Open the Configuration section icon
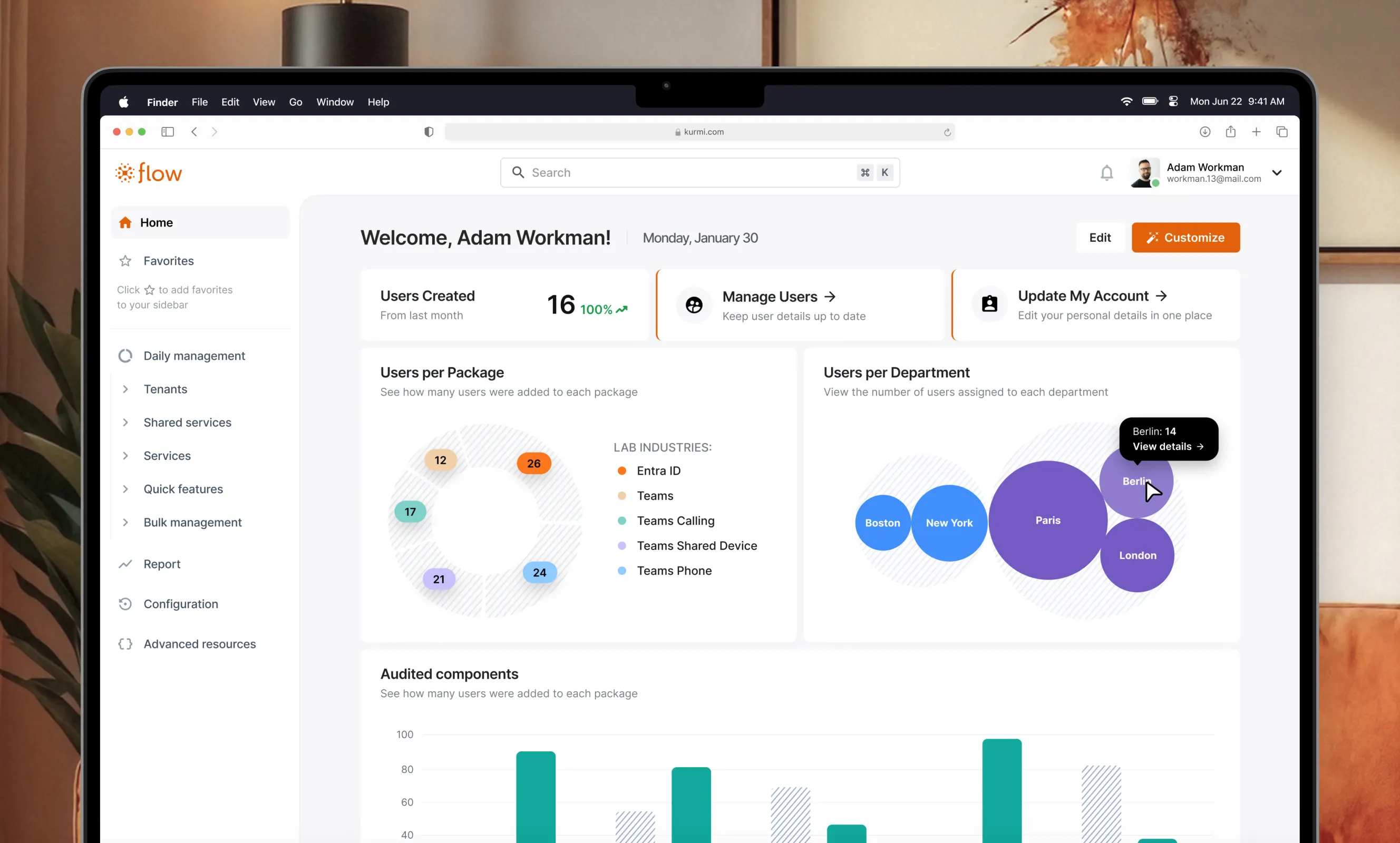Screen dimensions: 1400x843 click(125, 604)
